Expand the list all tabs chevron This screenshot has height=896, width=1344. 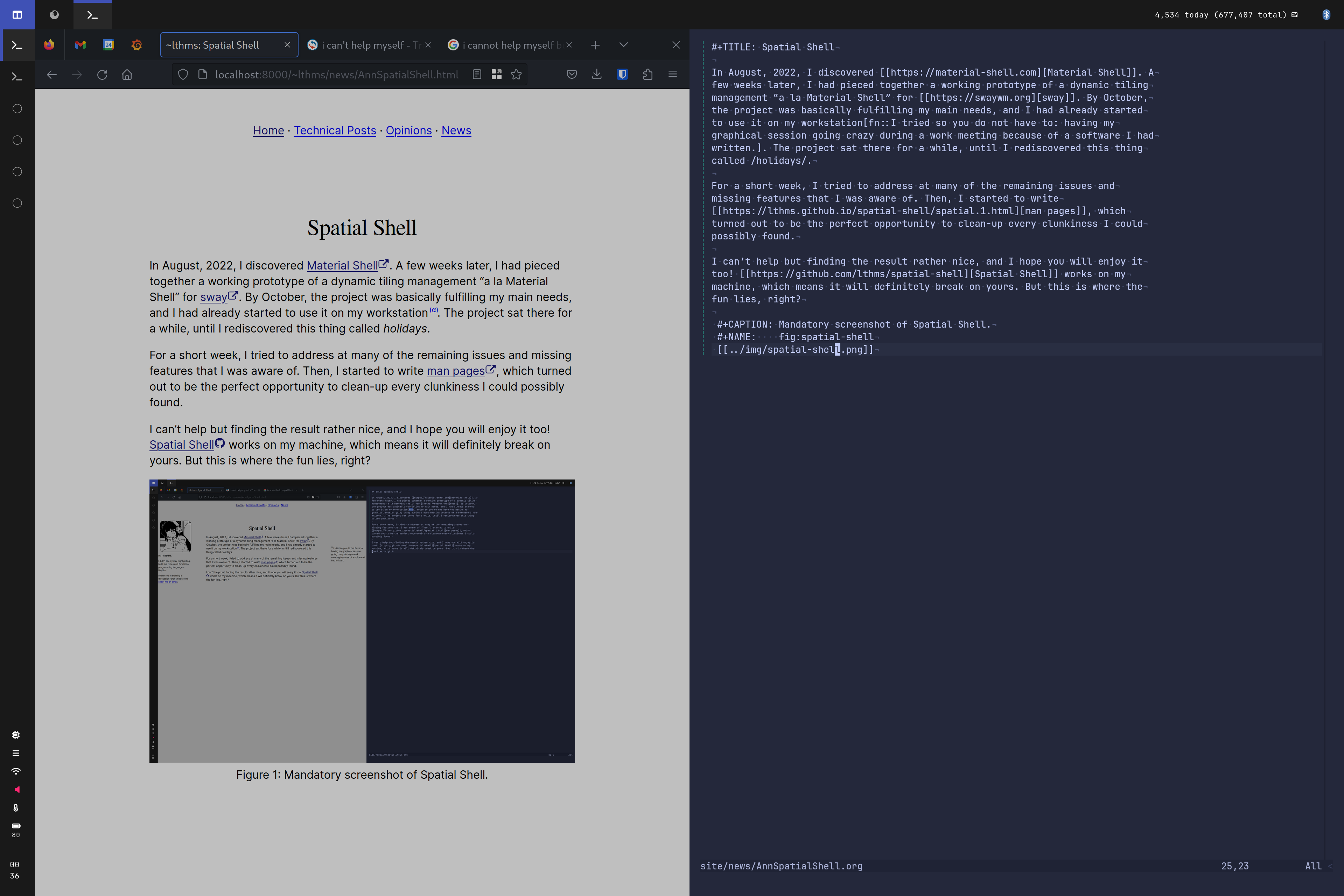[623, 44]
